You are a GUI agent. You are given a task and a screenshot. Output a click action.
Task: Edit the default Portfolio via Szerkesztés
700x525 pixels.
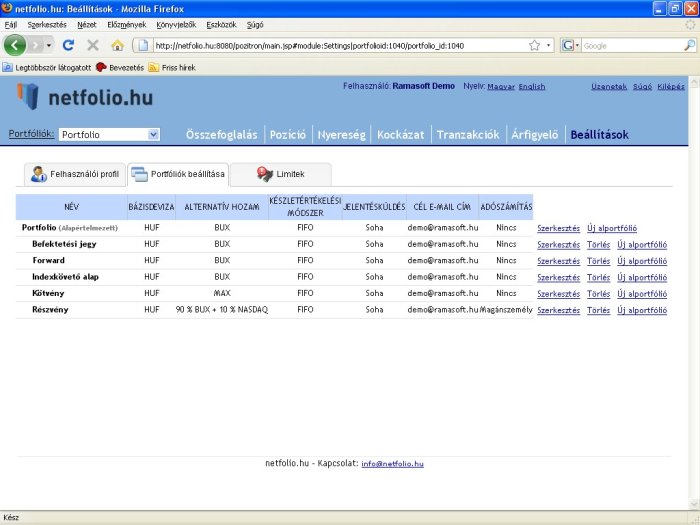point(558,228)
